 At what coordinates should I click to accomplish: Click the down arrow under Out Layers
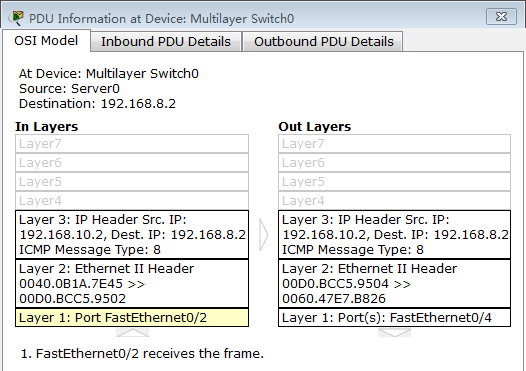click(x=394, y=332)
